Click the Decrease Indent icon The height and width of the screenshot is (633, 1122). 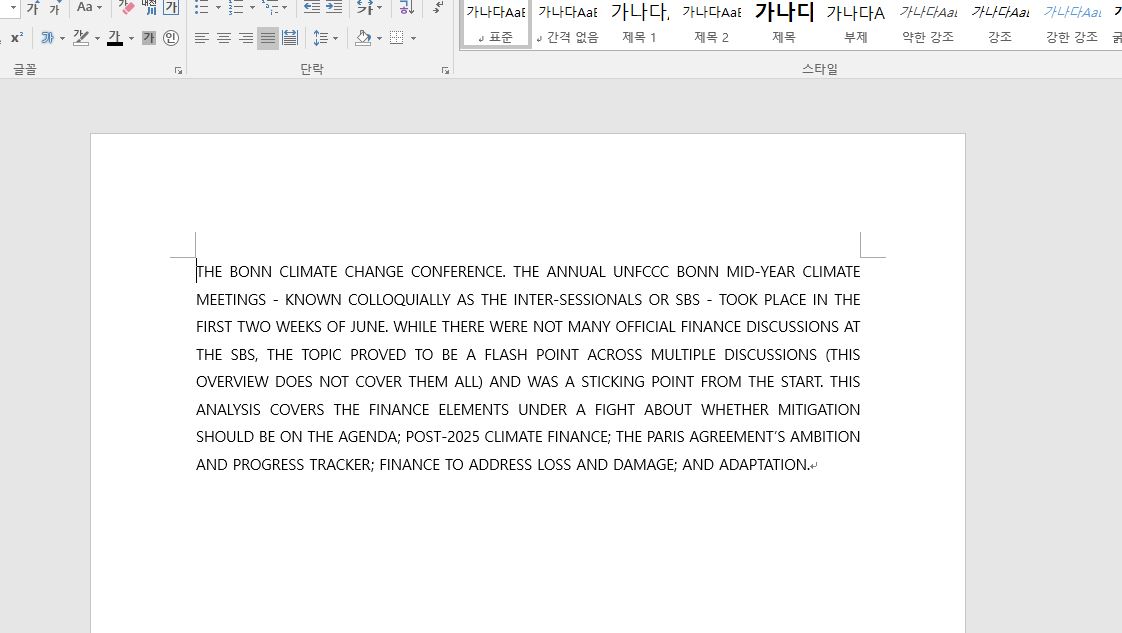coord(312,8)
